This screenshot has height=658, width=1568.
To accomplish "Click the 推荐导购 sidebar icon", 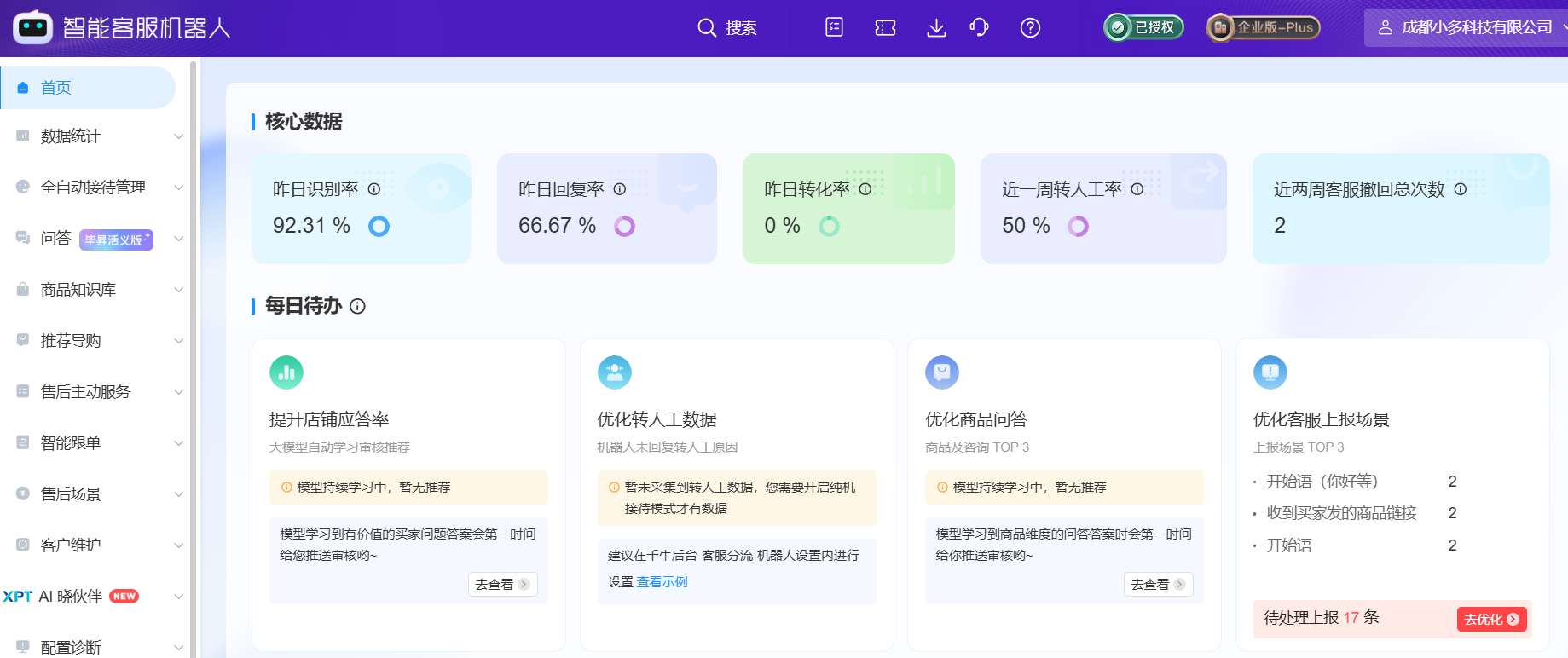I will click(x=23, y=340).
